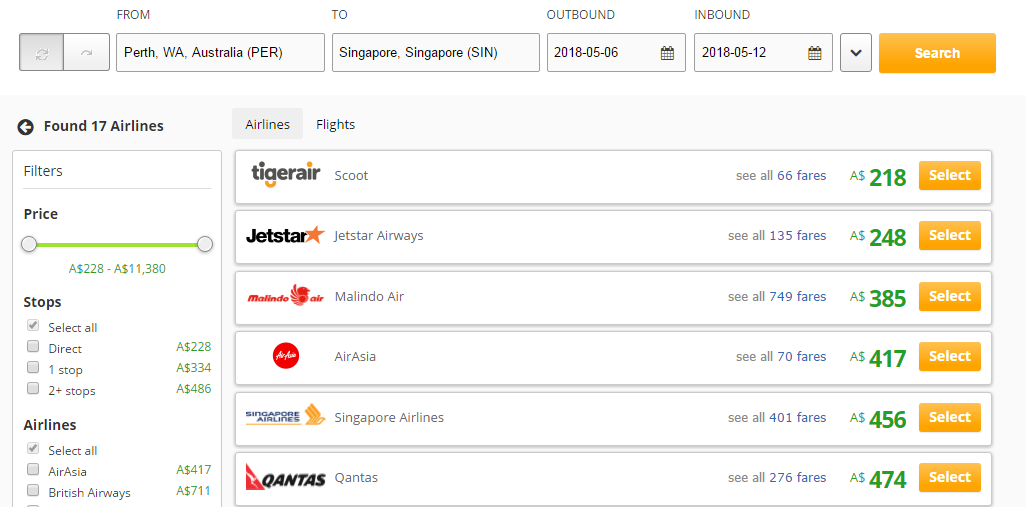Click the outbound date 2018-05-06 field
Image resolution: width=1026 pixels, height=507 pixels.
point(616,53)
